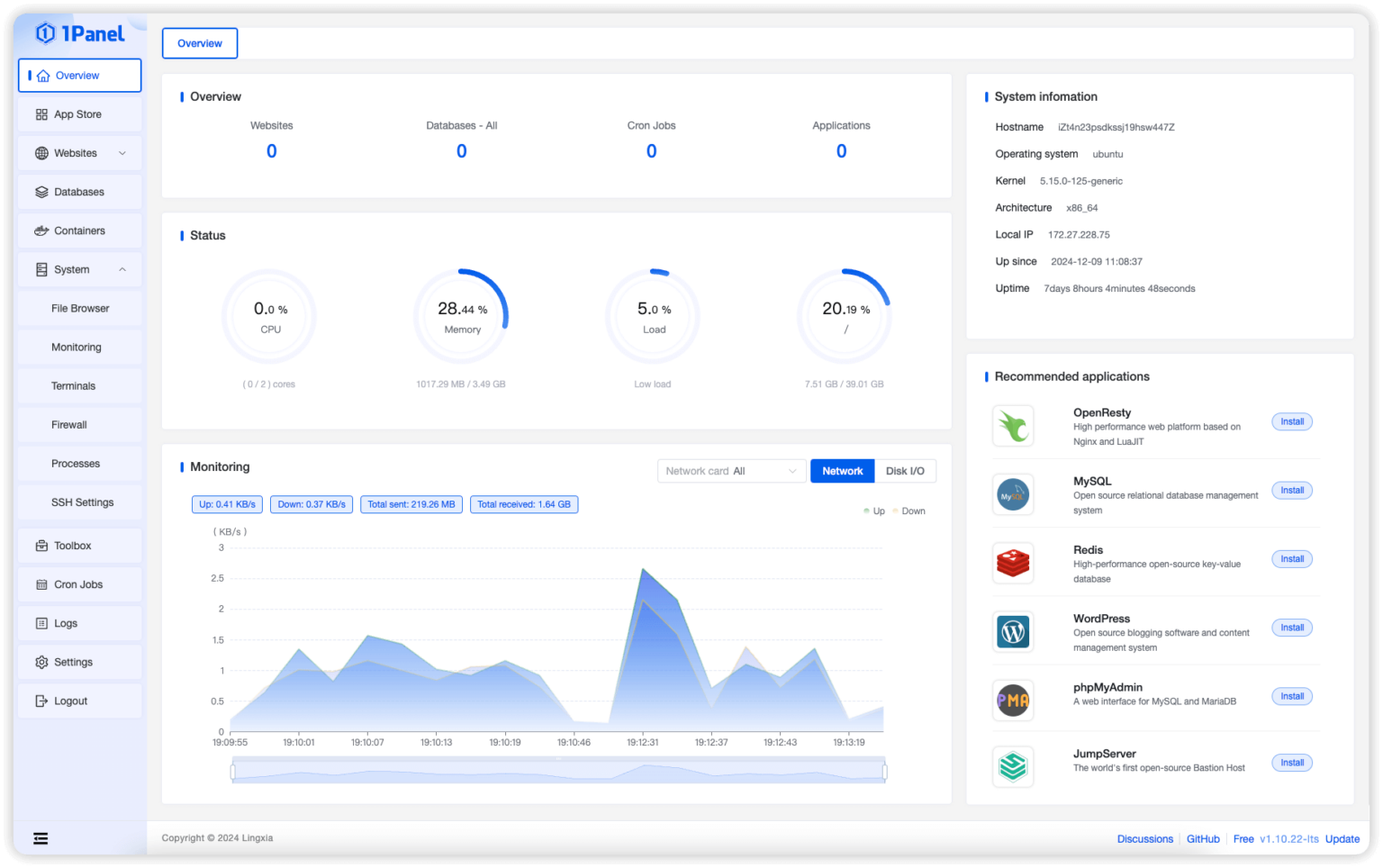Open the GitHub link in footer
1383x868 pixels.
coord(1203,838)
